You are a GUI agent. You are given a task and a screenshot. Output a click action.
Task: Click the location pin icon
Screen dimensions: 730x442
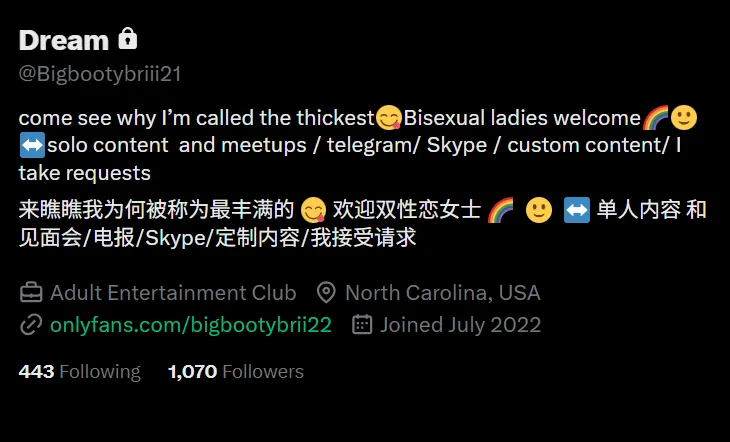click(326, 293)
